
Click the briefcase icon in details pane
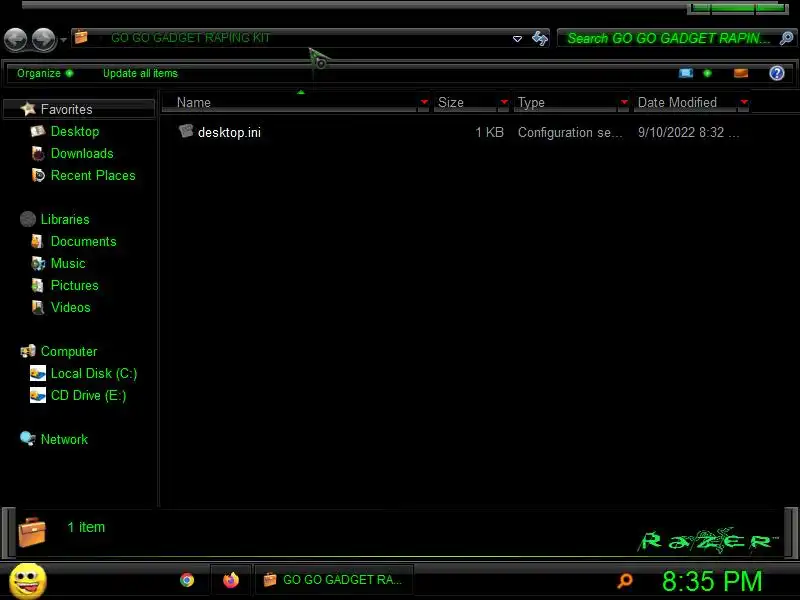point(32,532)
